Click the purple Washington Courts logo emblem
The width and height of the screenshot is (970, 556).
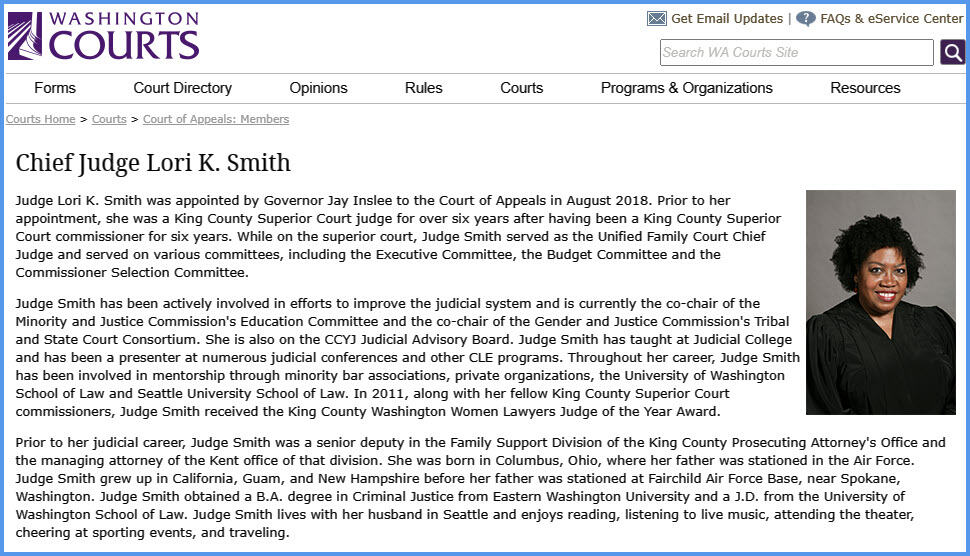click(x=25, y=36)
